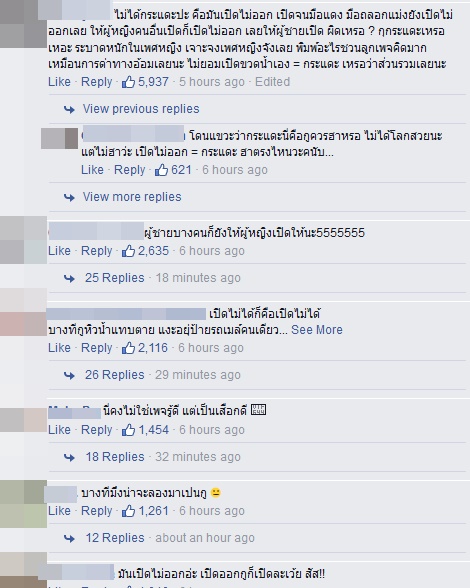Expand View more replies
The image size is (470, 588).
[x=132, y=196]
